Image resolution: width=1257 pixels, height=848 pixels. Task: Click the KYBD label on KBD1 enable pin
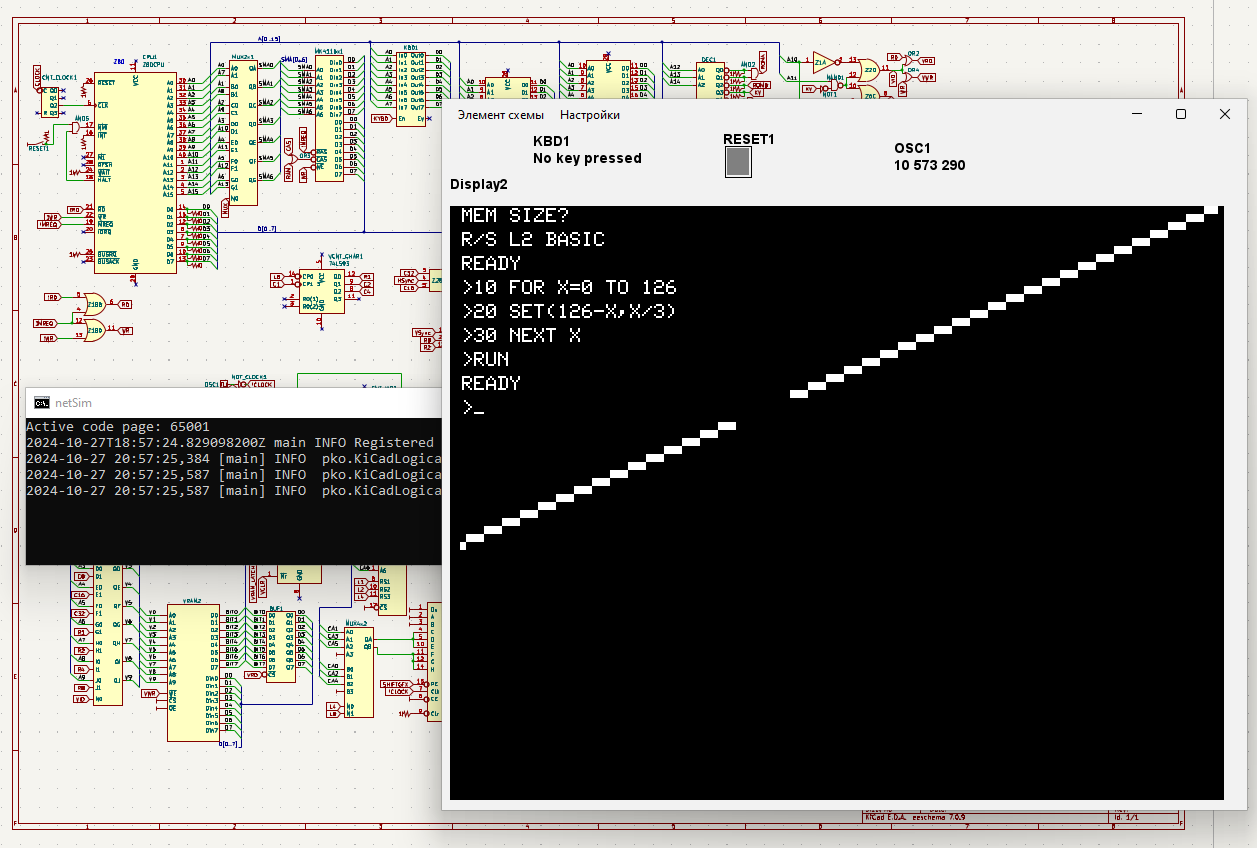pyautogui.click(x=380, y=118)
